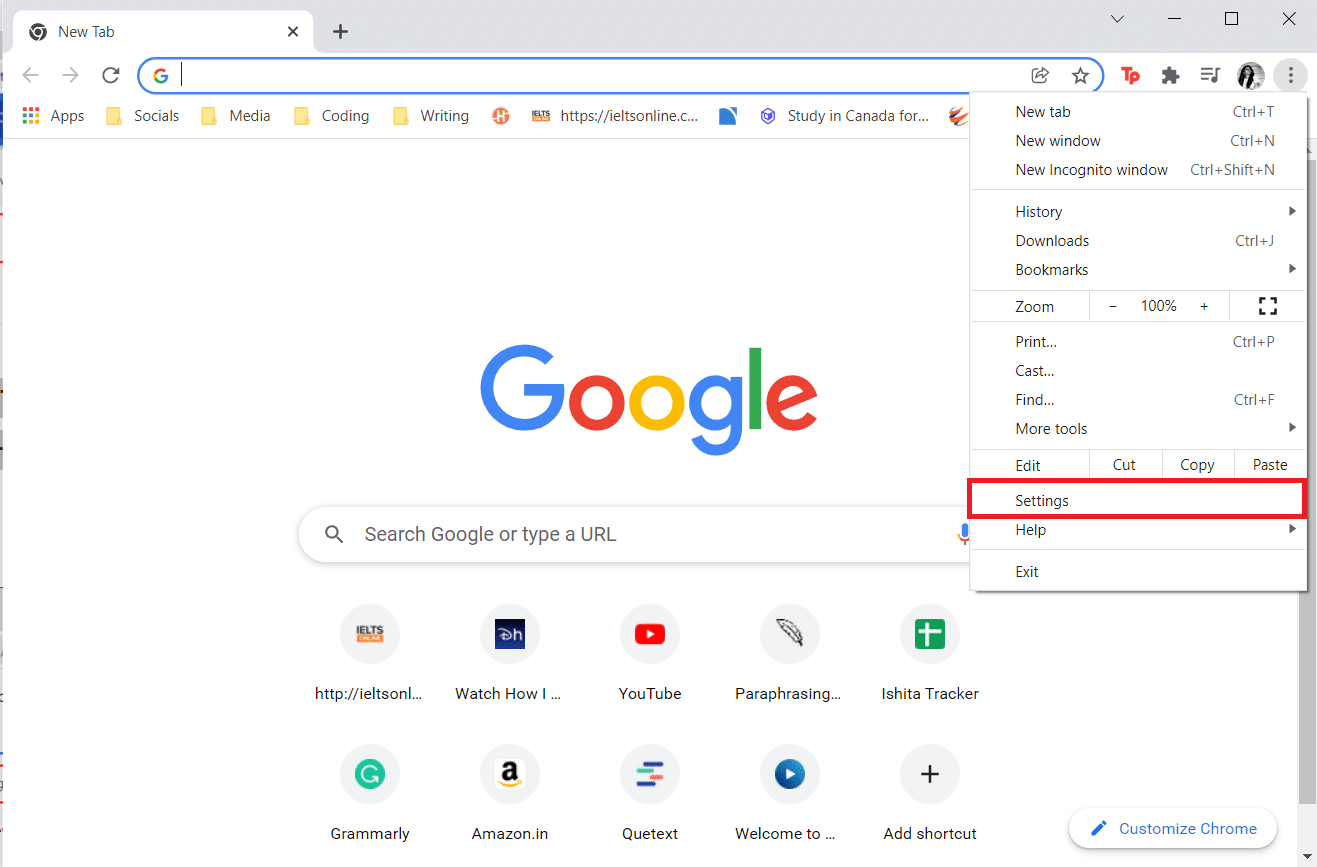Click the share page icon in address bar
This screenshot has width=1317, height=867.
1040,75
